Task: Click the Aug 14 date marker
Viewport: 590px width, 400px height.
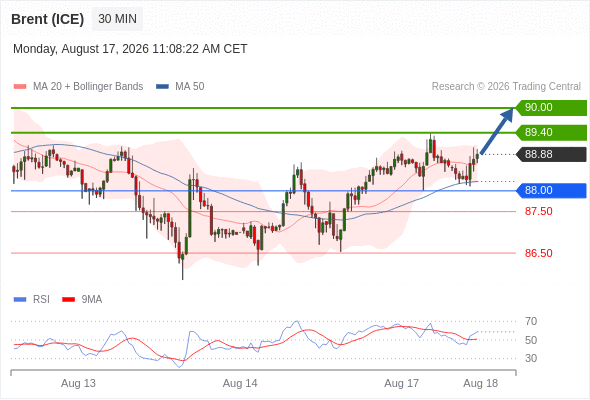Action: pos(240,383)
